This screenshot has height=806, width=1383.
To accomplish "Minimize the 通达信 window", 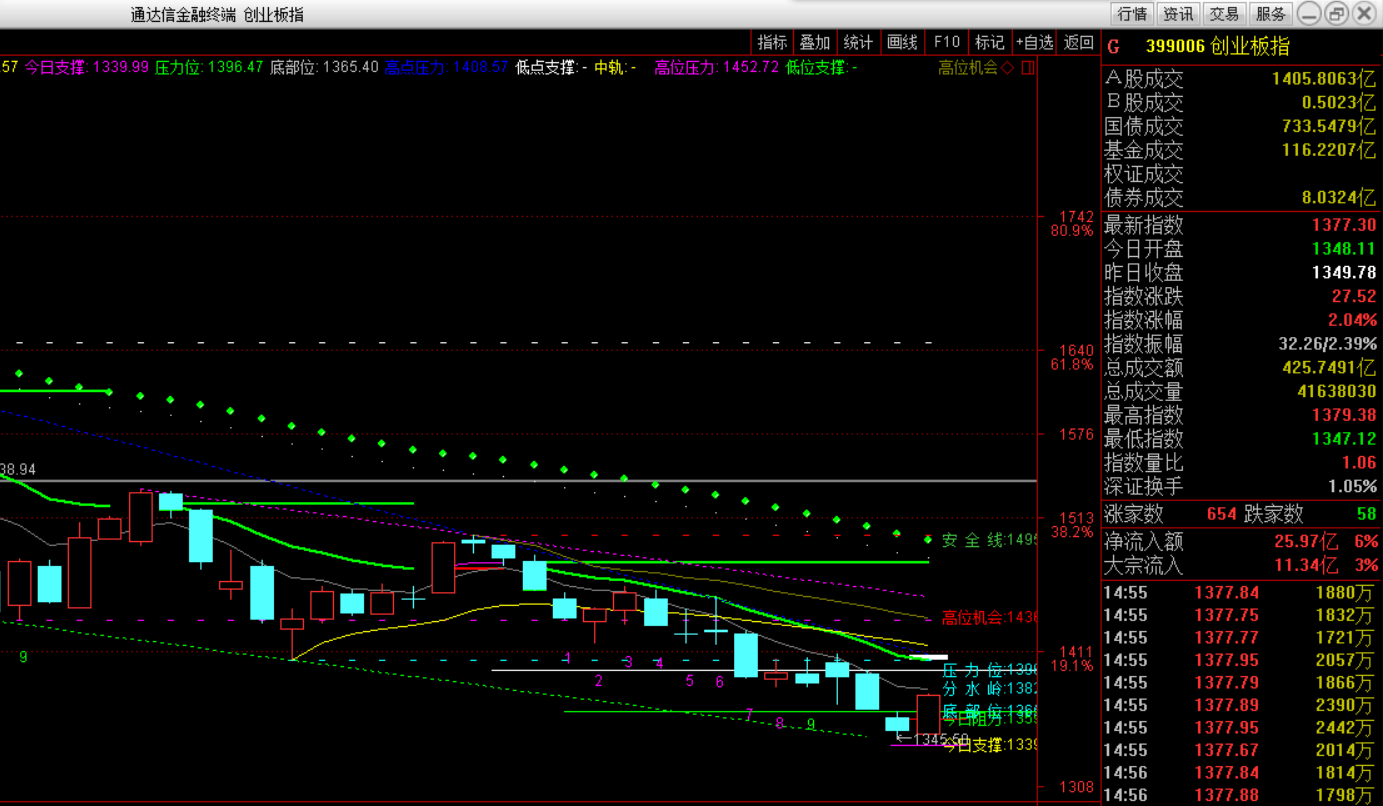I will tap(1309, 14).
